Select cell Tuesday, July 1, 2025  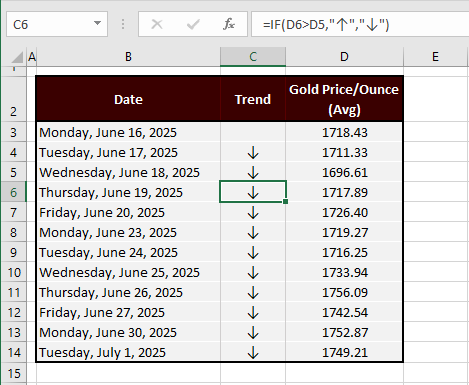(128, 352)
